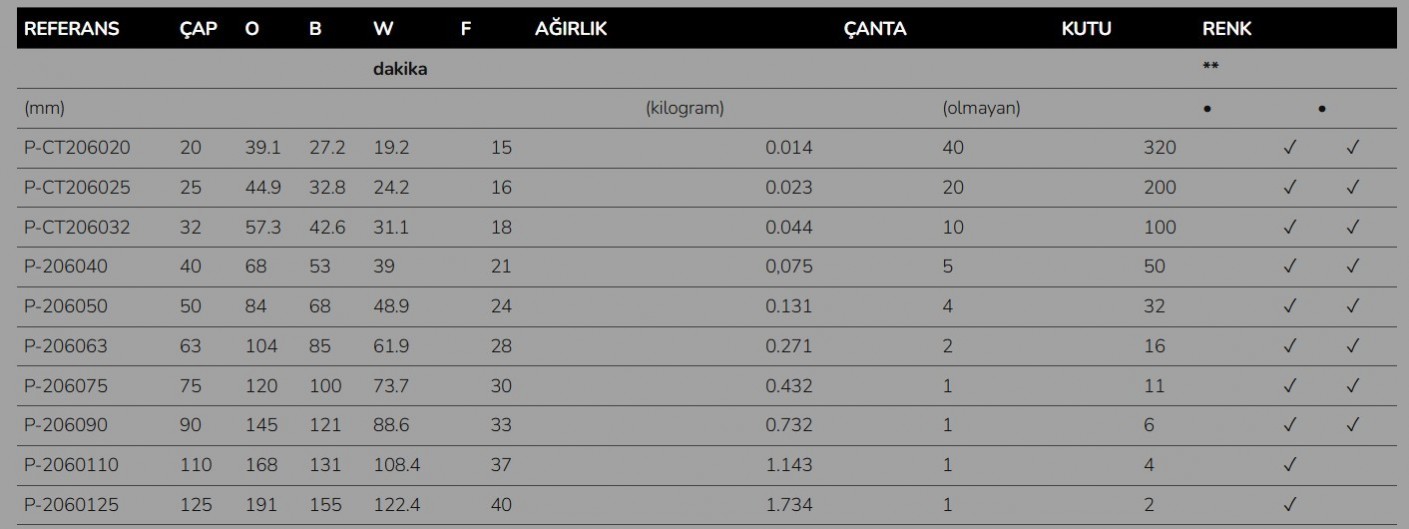
Task: Click the RENK column header
Action: (x=1226, y=29)
